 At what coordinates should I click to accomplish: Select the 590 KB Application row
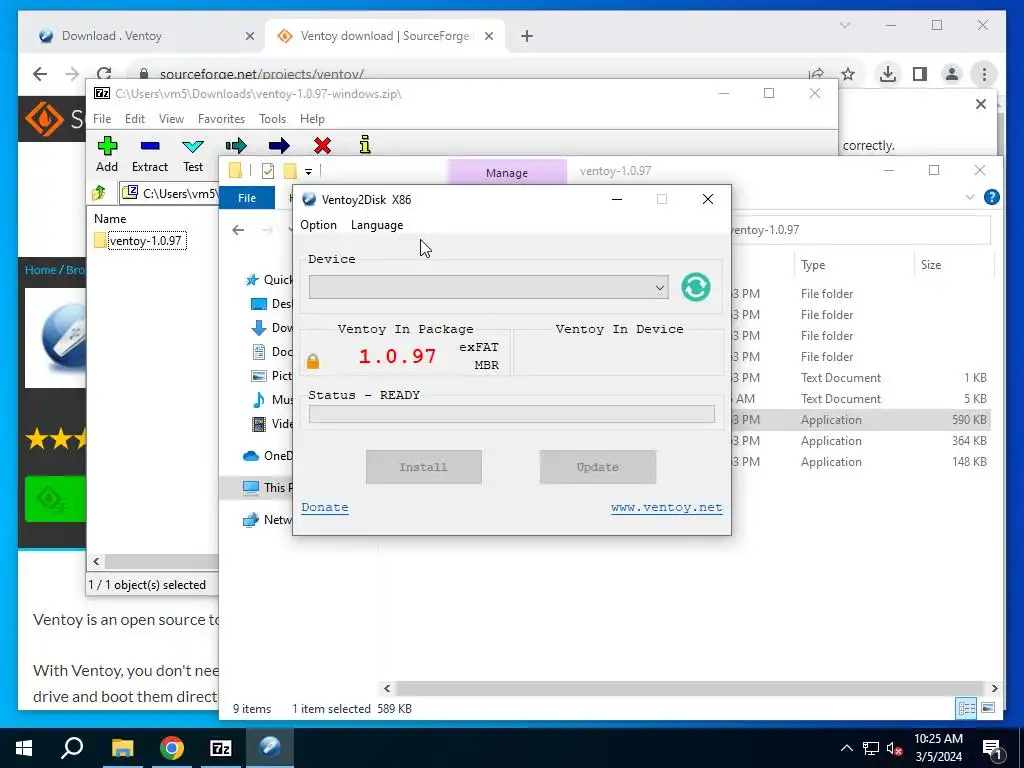click(861, 420)
